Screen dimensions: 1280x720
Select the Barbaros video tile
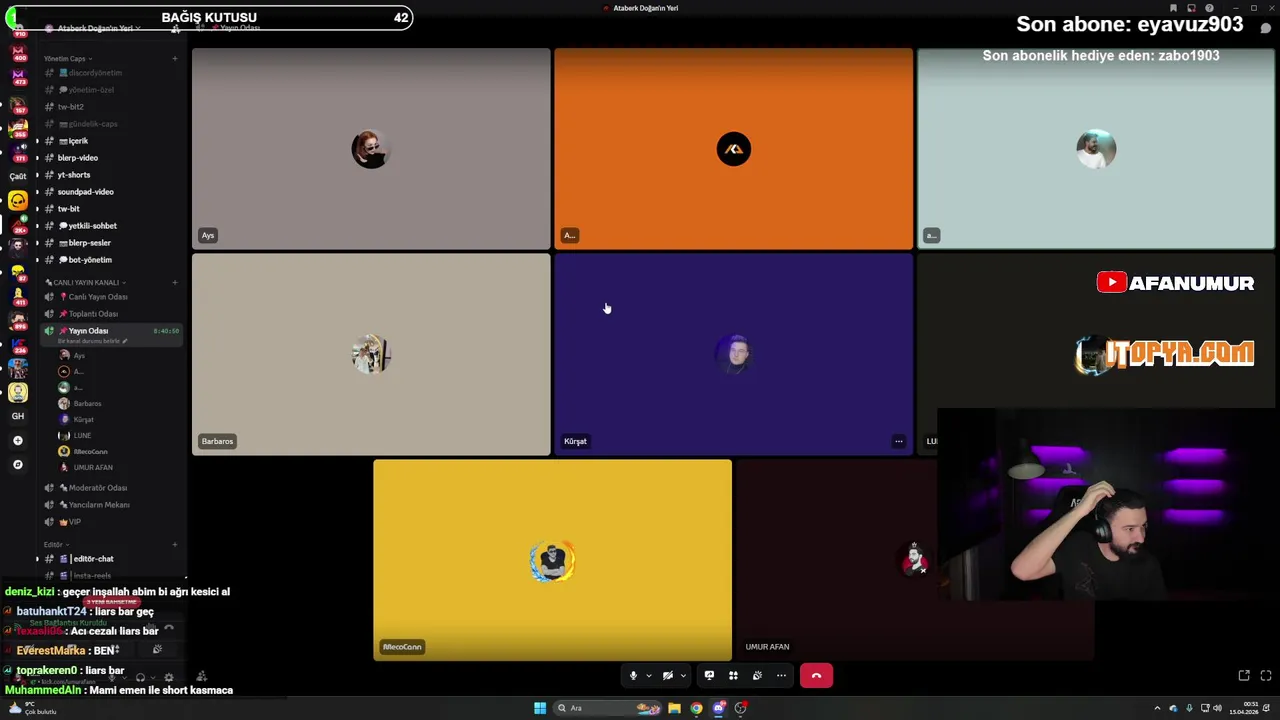point(371,354)
